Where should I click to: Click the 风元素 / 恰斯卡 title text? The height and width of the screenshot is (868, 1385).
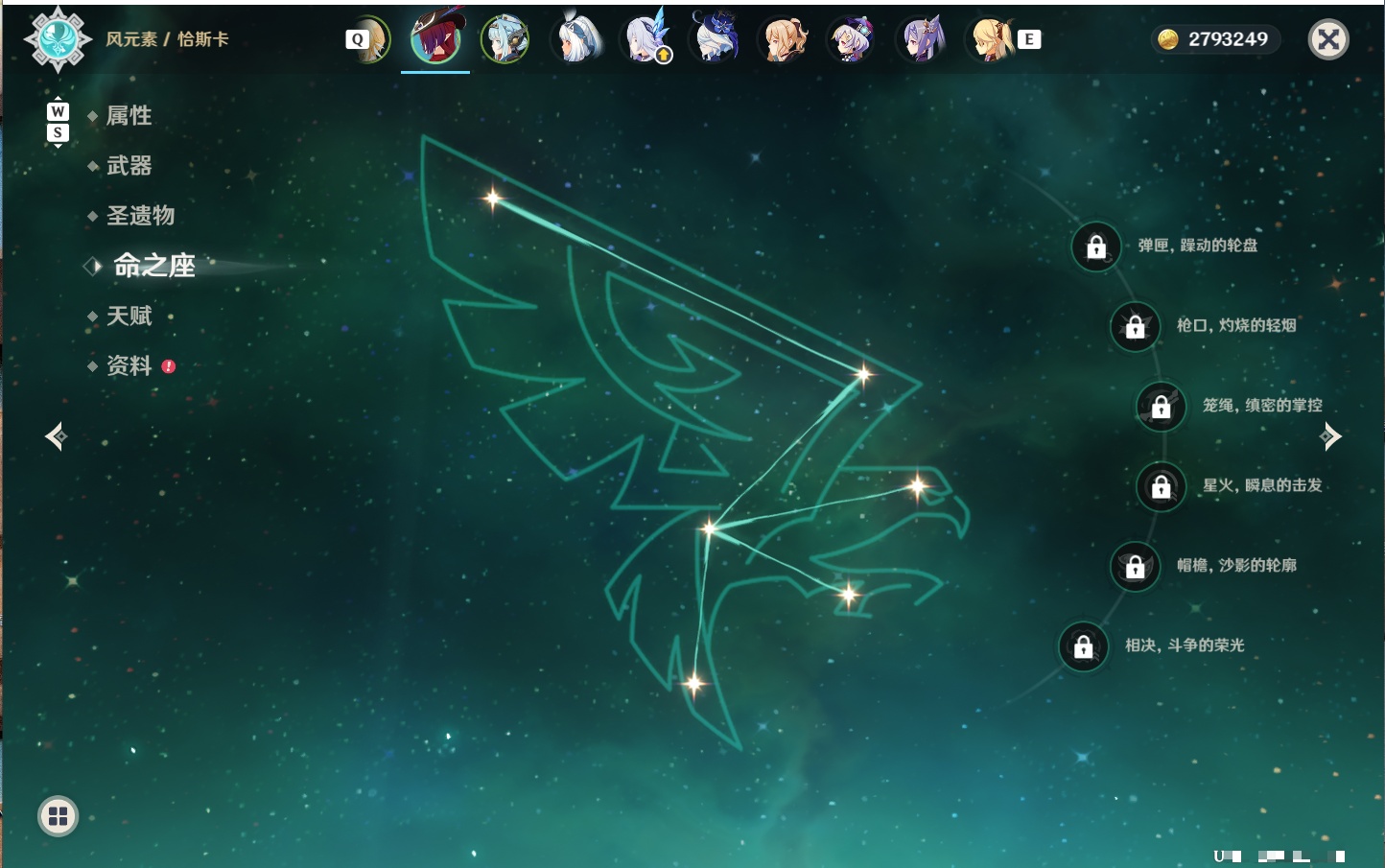[167, 39]
